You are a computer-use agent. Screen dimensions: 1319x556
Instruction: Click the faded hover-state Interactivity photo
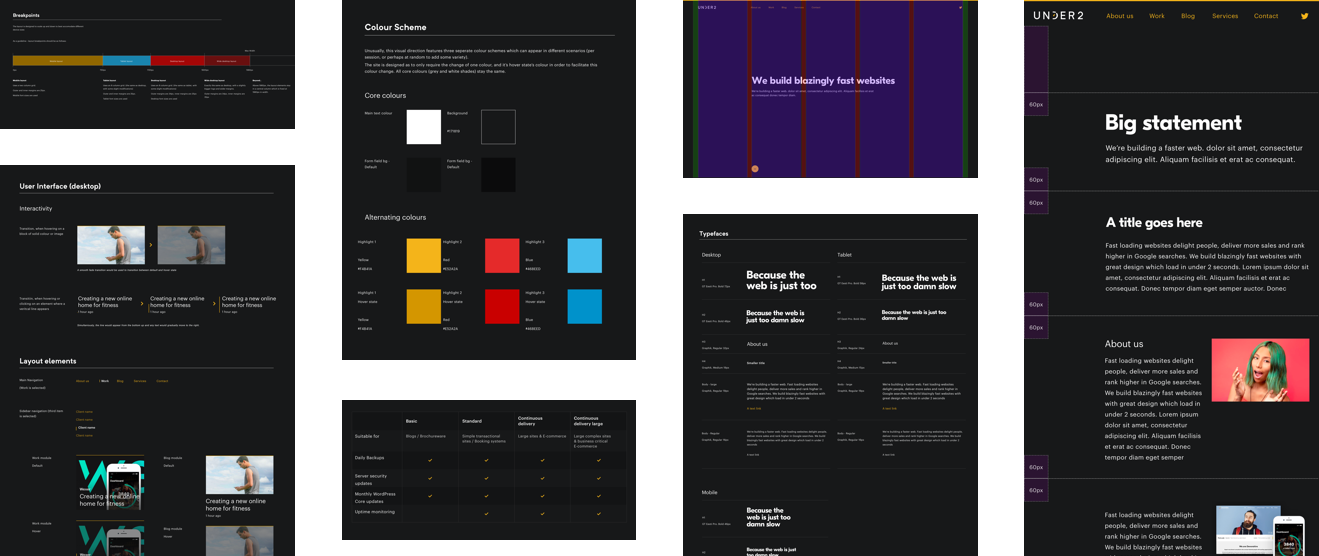191,245
